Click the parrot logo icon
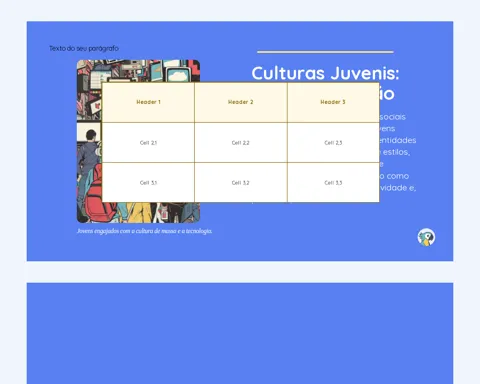Image resolution: width=480 pixels, height=384 pixels. point(426,237)
